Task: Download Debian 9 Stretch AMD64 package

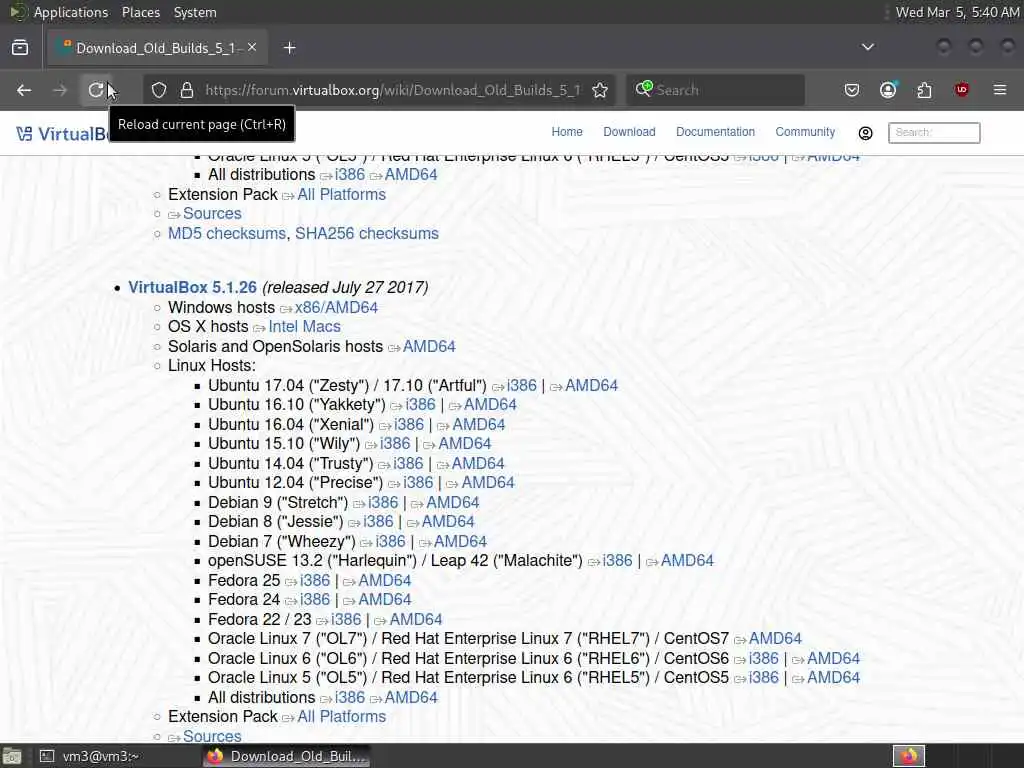Action: 453,503
